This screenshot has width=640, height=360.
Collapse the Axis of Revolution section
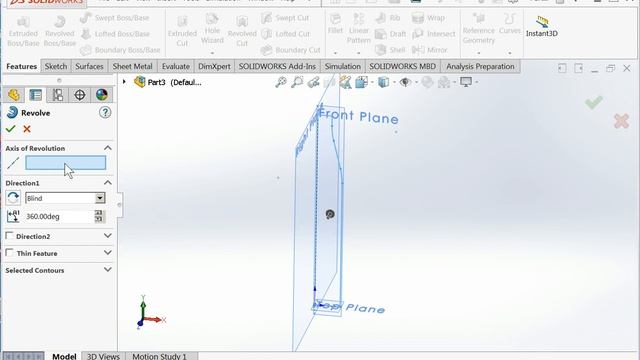[x=108, y=148]
